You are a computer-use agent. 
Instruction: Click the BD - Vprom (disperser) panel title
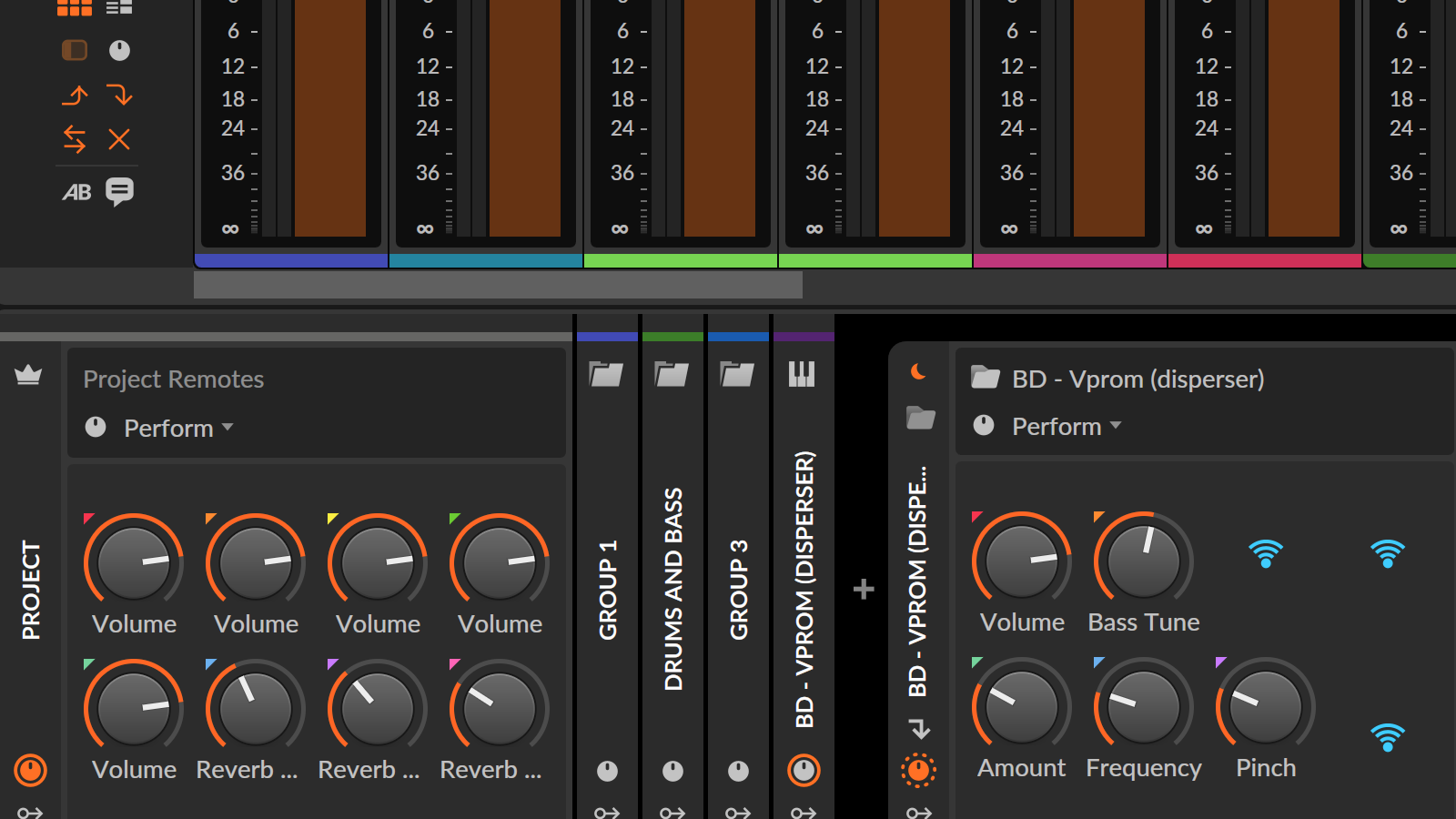1139,379
